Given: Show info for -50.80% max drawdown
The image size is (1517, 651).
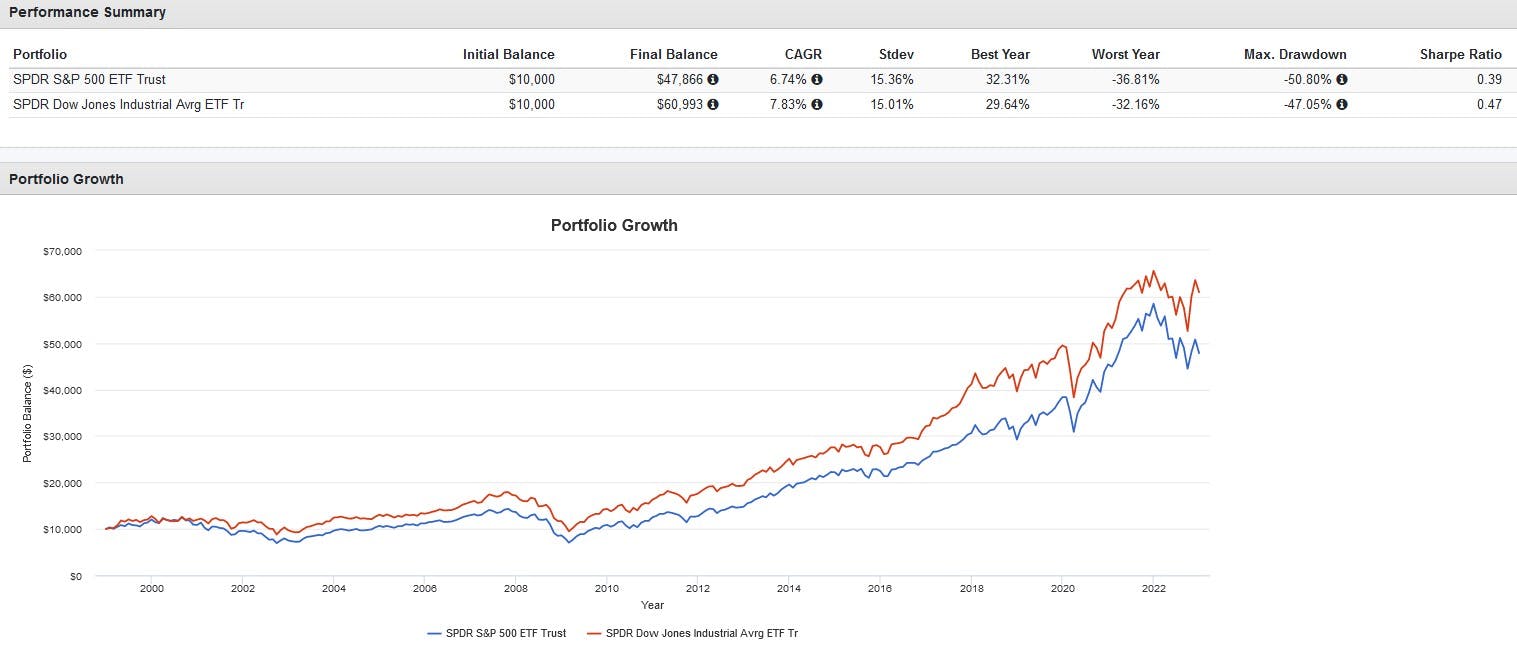Looking at the screenshot, I should click(x=1342, y=79).
